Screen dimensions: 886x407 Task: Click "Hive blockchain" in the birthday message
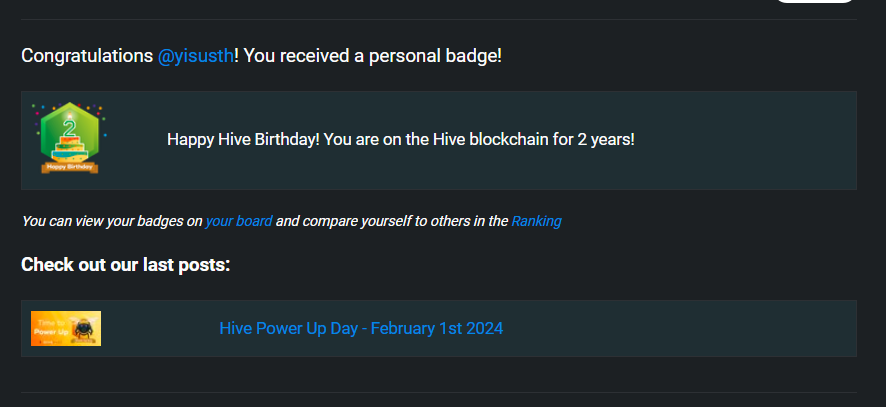[484, 140]
